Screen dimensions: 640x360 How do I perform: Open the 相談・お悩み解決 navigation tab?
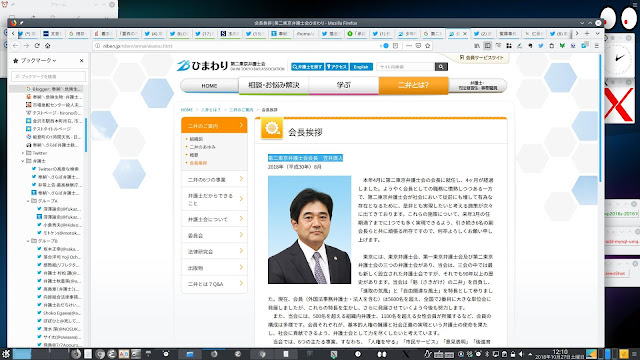click(274, 85)
